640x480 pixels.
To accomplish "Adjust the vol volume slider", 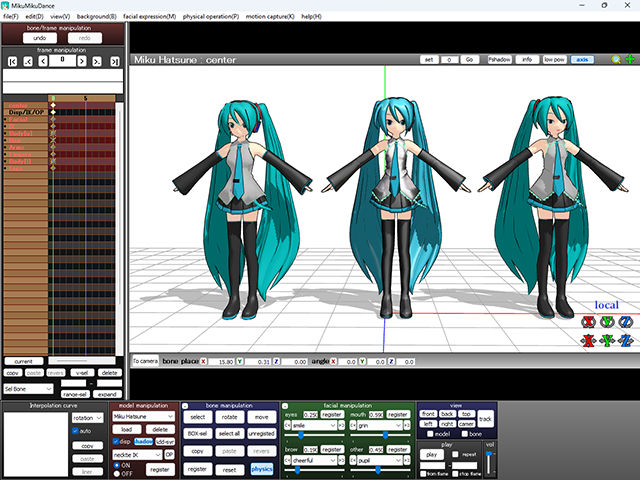I will [489, 455].
